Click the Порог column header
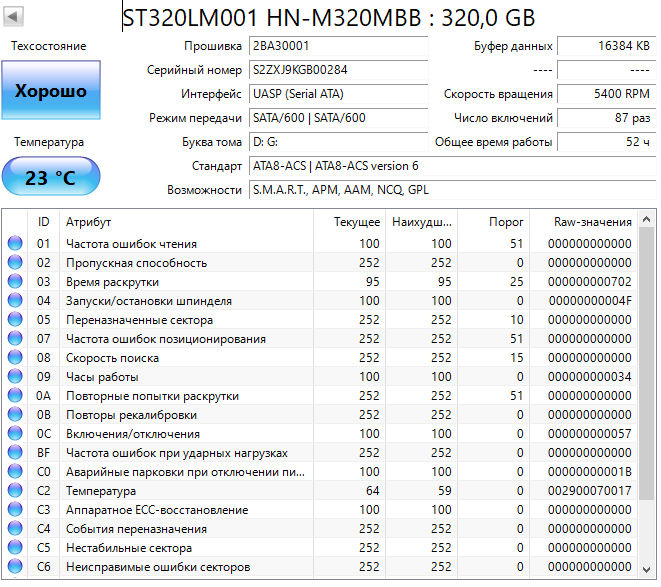 pyautogui.click(x=494, y=222)
